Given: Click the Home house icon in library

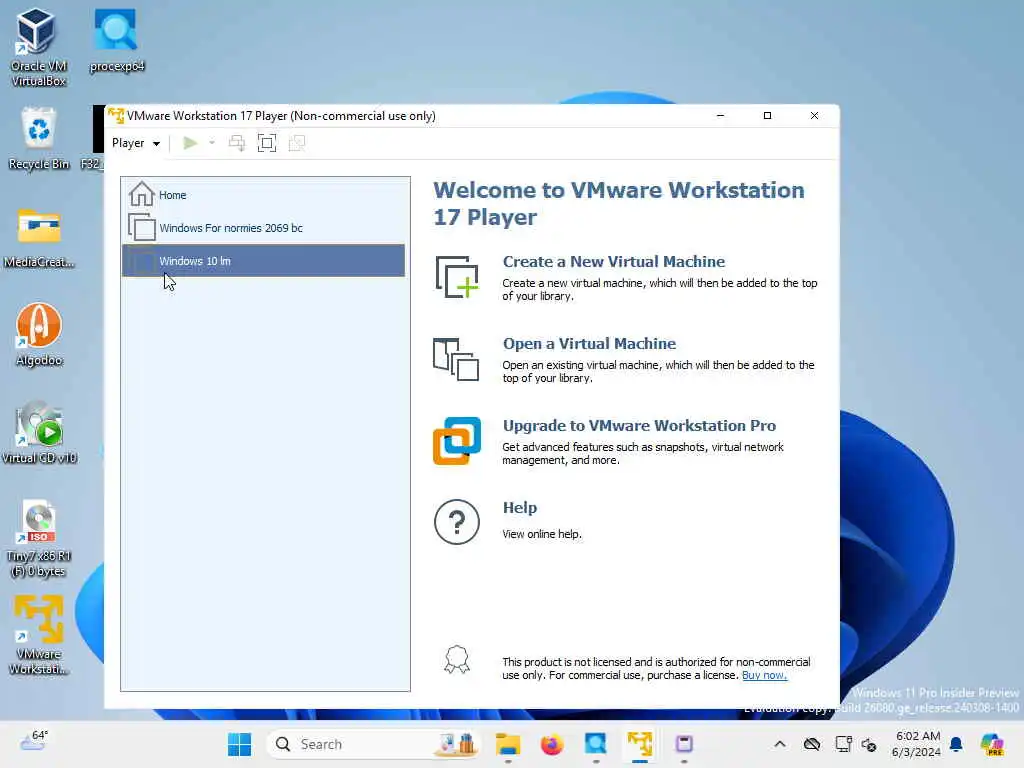Looking at the screenshot, I should (141, 194).
